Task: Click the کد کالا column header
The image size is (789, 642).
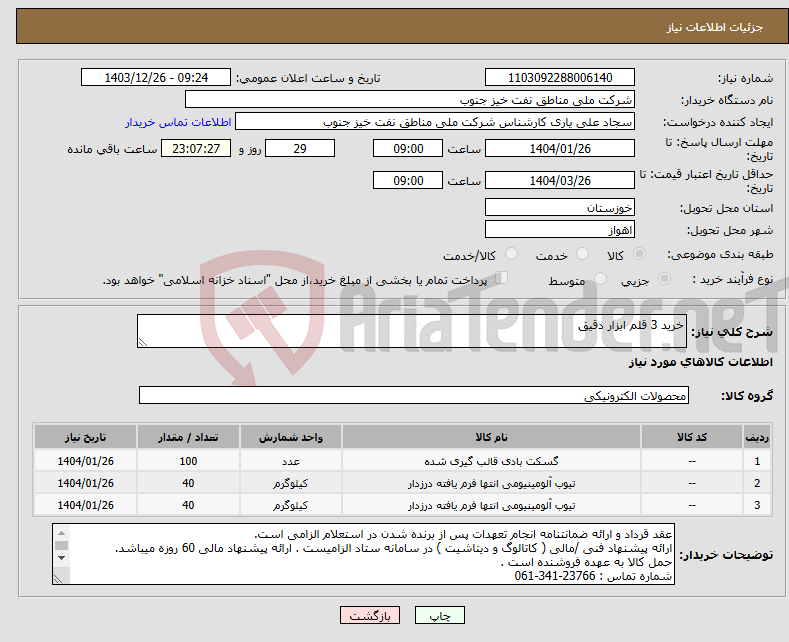Action: click(x=692, y=437)
